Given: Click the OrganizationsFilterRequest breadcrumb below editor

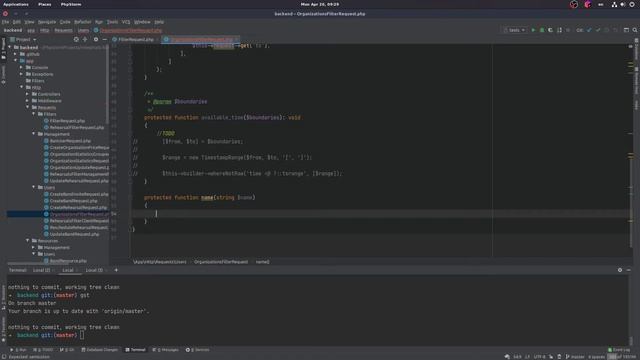Looking at the screenshot, I should (221, 262).
